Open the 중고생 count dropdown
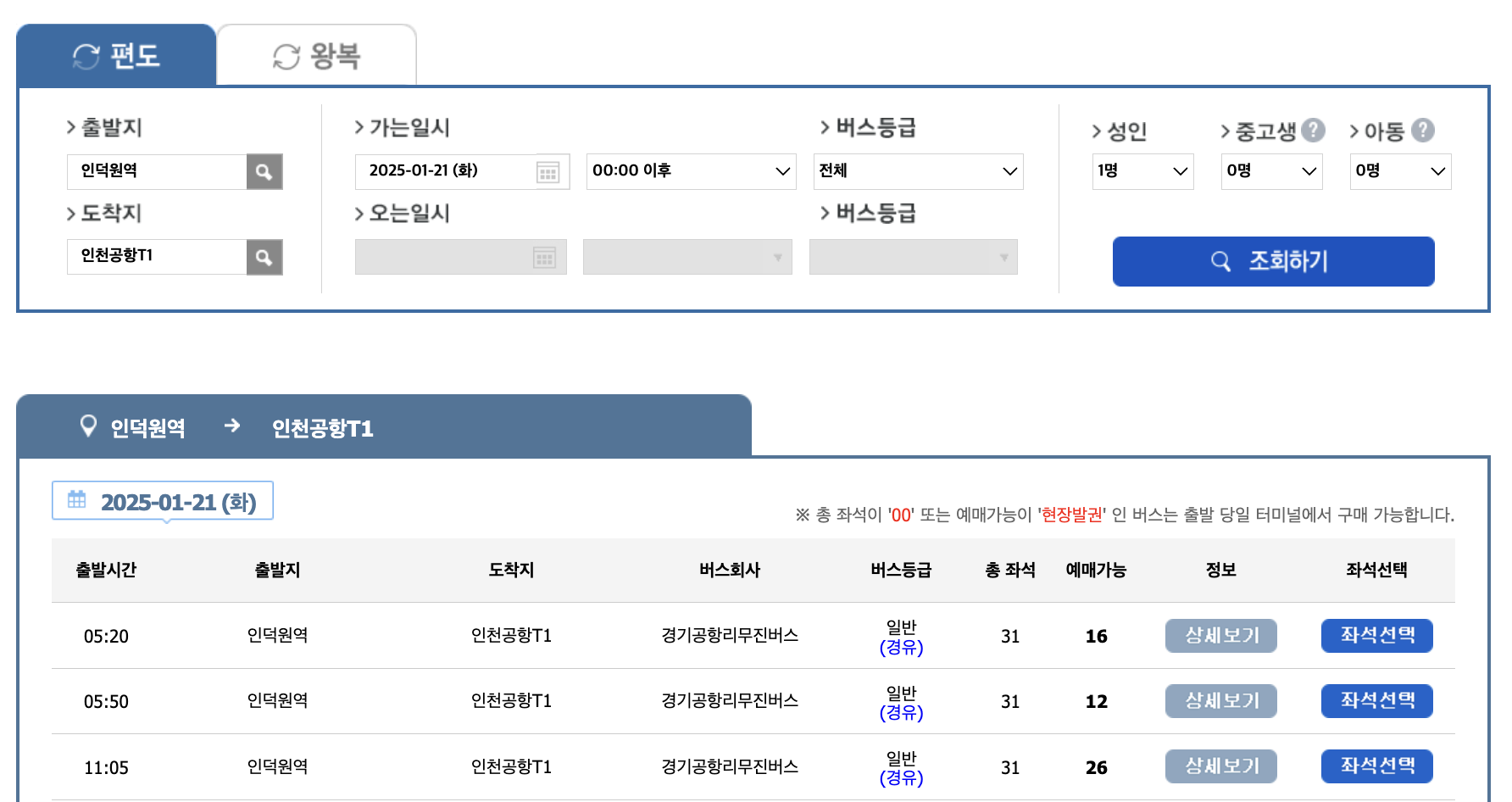The image size is (1512, 802). pos(1270,170)
